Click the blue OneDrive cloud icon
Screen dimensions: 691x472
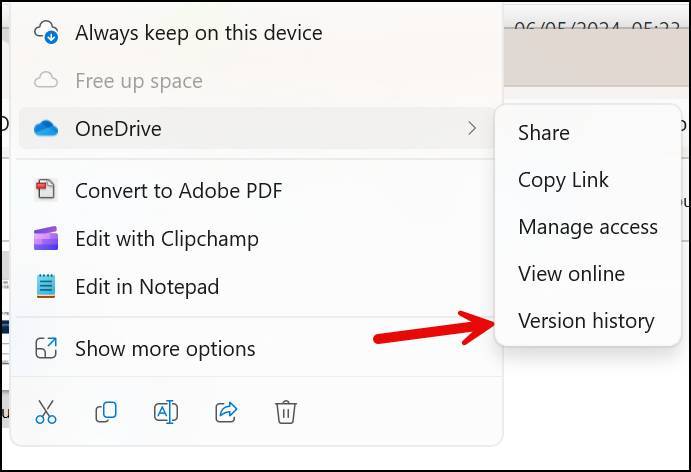(46, 128)
